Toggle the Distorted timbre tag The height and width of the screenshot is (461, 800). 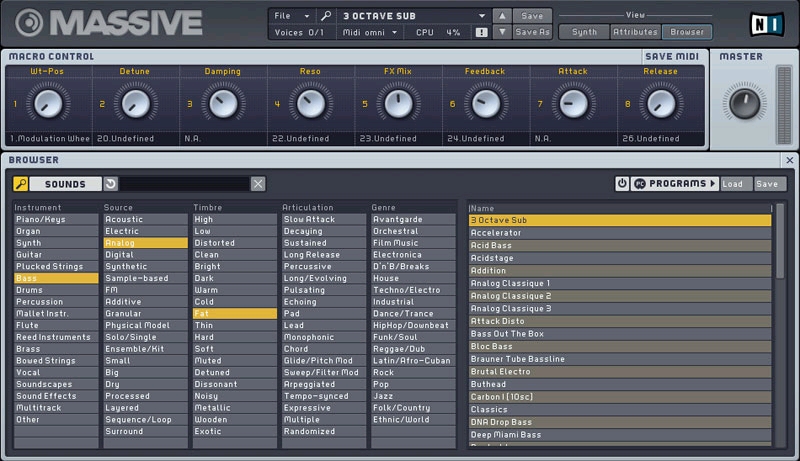point(235,243)
